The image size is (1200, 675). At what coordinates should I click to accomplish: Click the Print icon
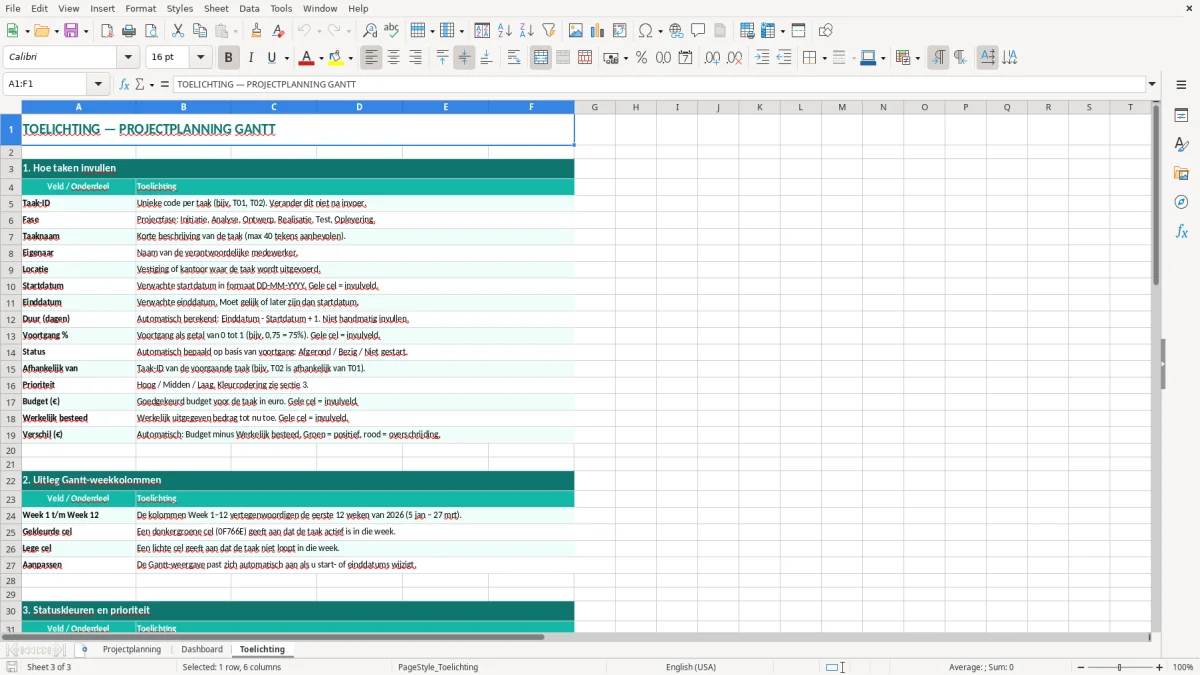click(x=129, y=31)
